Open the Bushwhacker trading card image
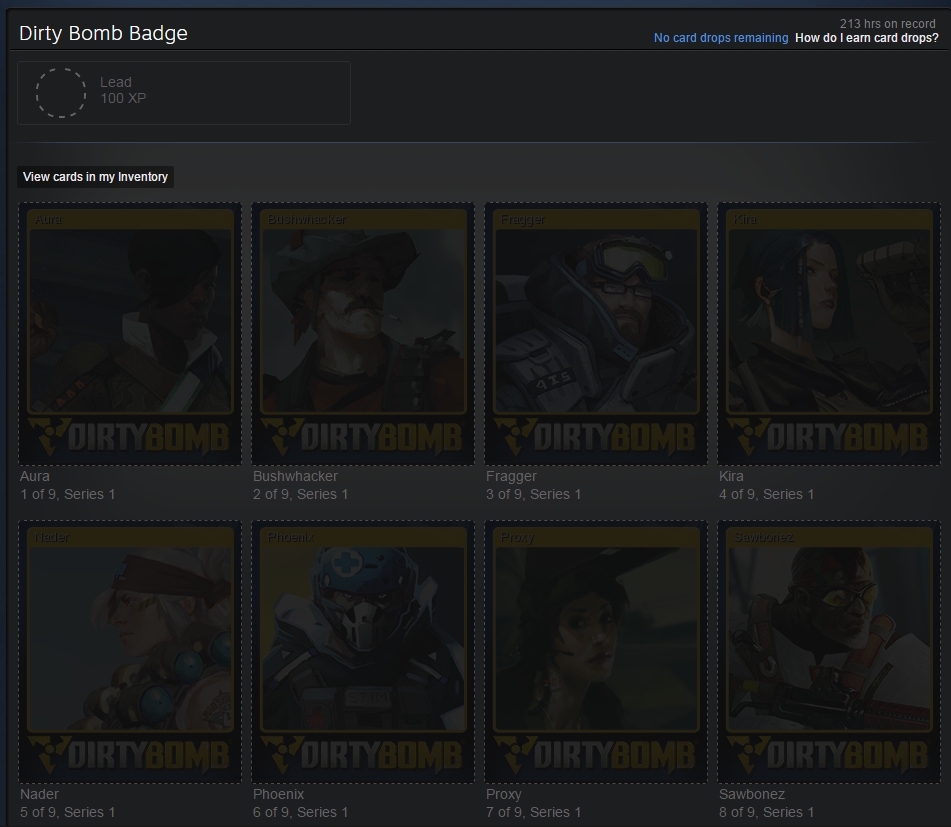 pos(363,334)
